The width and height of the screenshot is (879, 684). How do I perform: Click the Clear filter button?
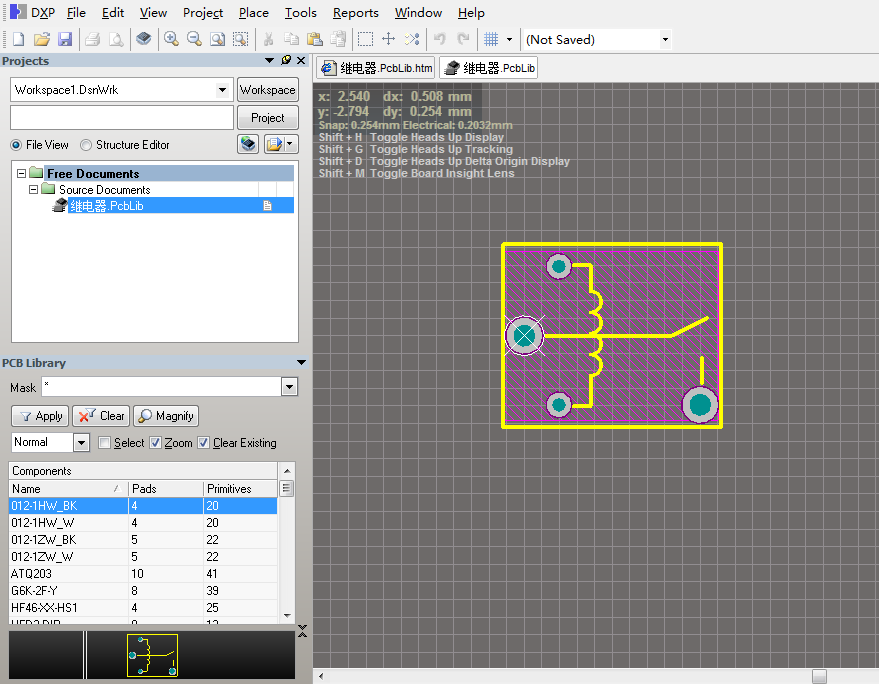[101, 416]
